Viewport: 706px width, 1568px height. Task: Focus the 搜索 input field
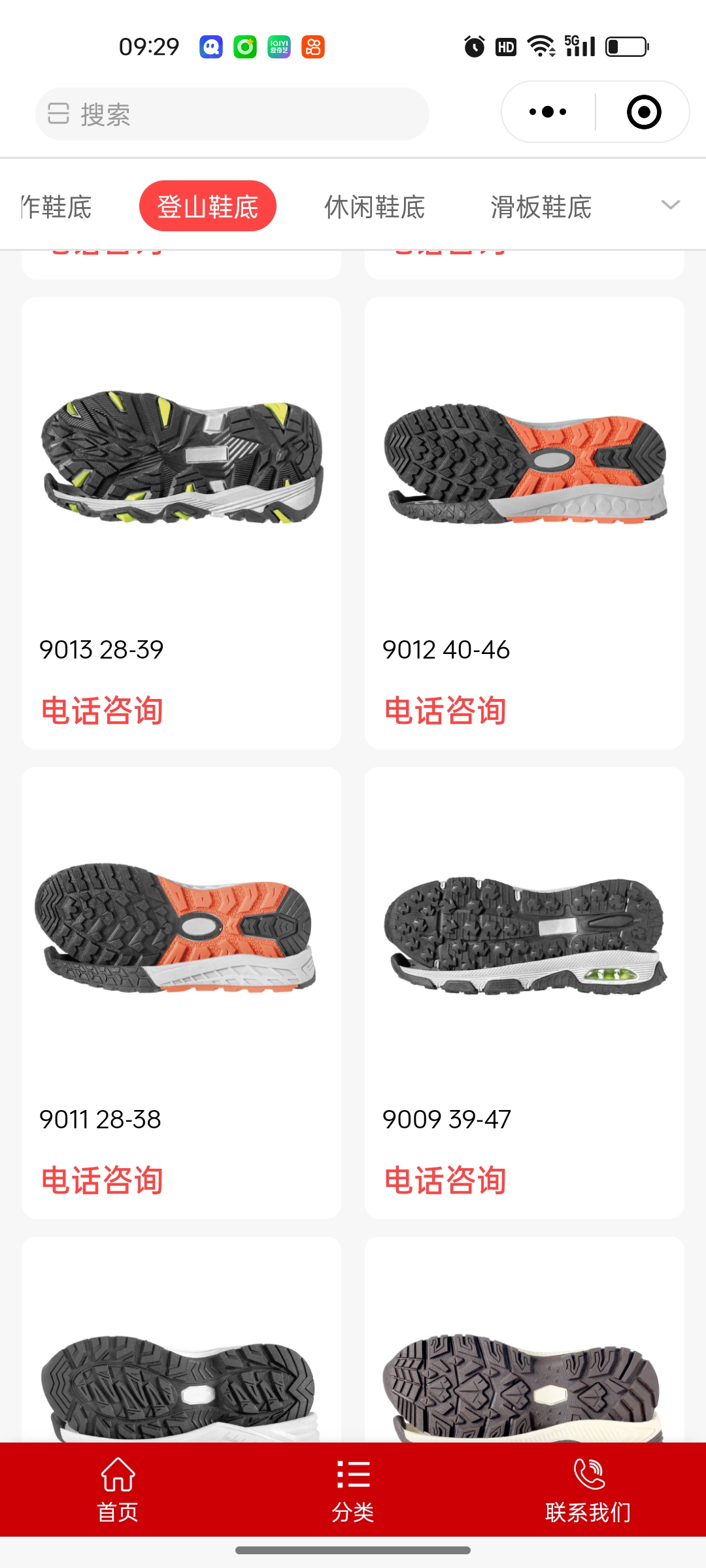(x=232, y=114)
